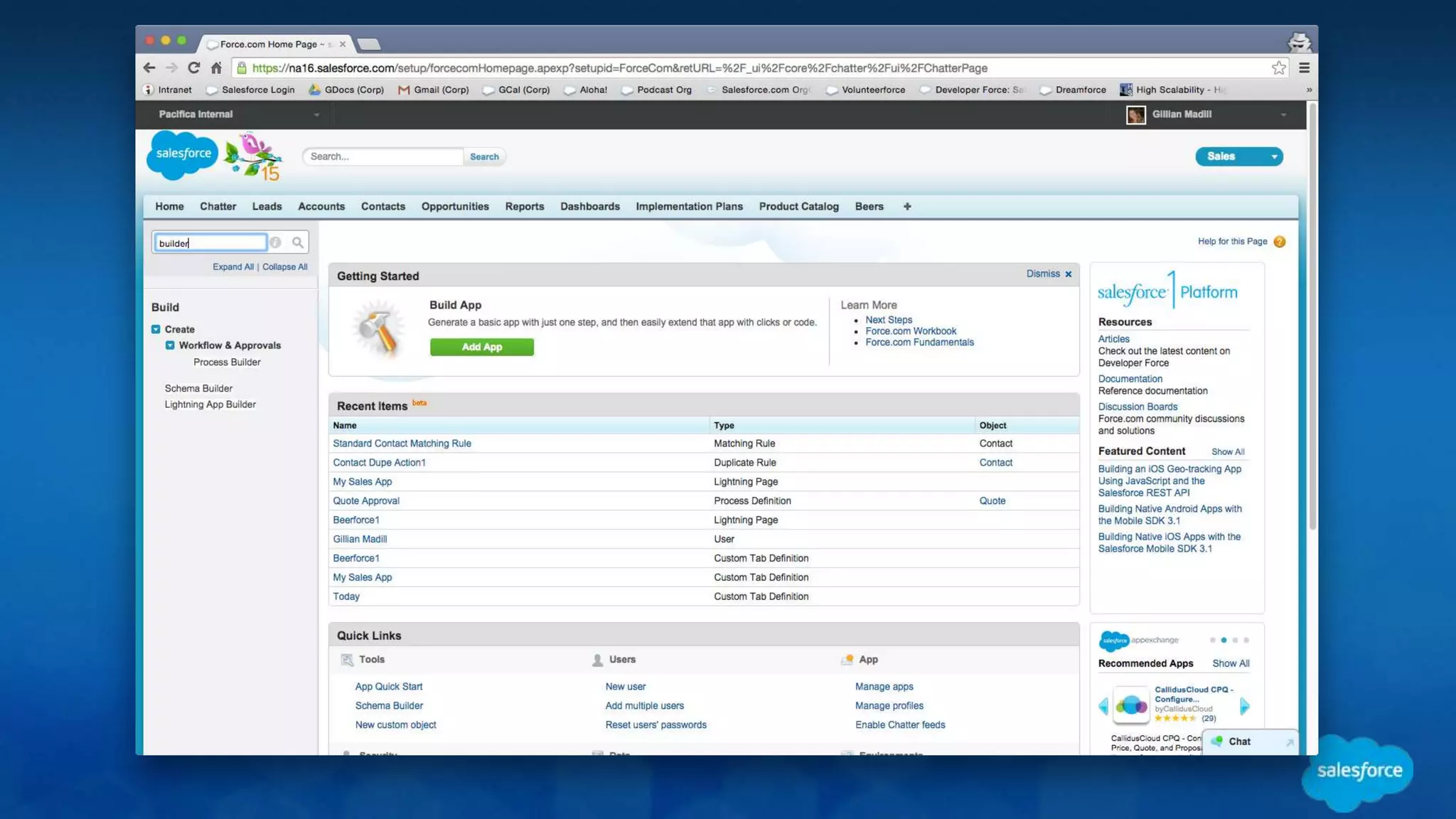Click the global Search text field
1456x819 pixels.
click(383, 156)
